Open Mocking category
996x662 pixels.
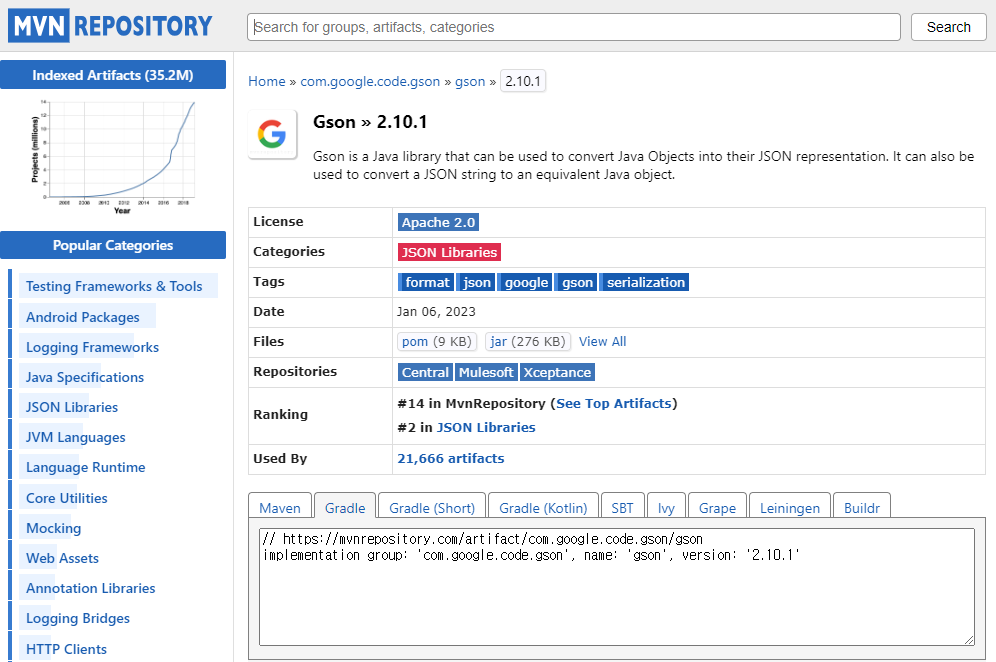click(x=53, y=528)
